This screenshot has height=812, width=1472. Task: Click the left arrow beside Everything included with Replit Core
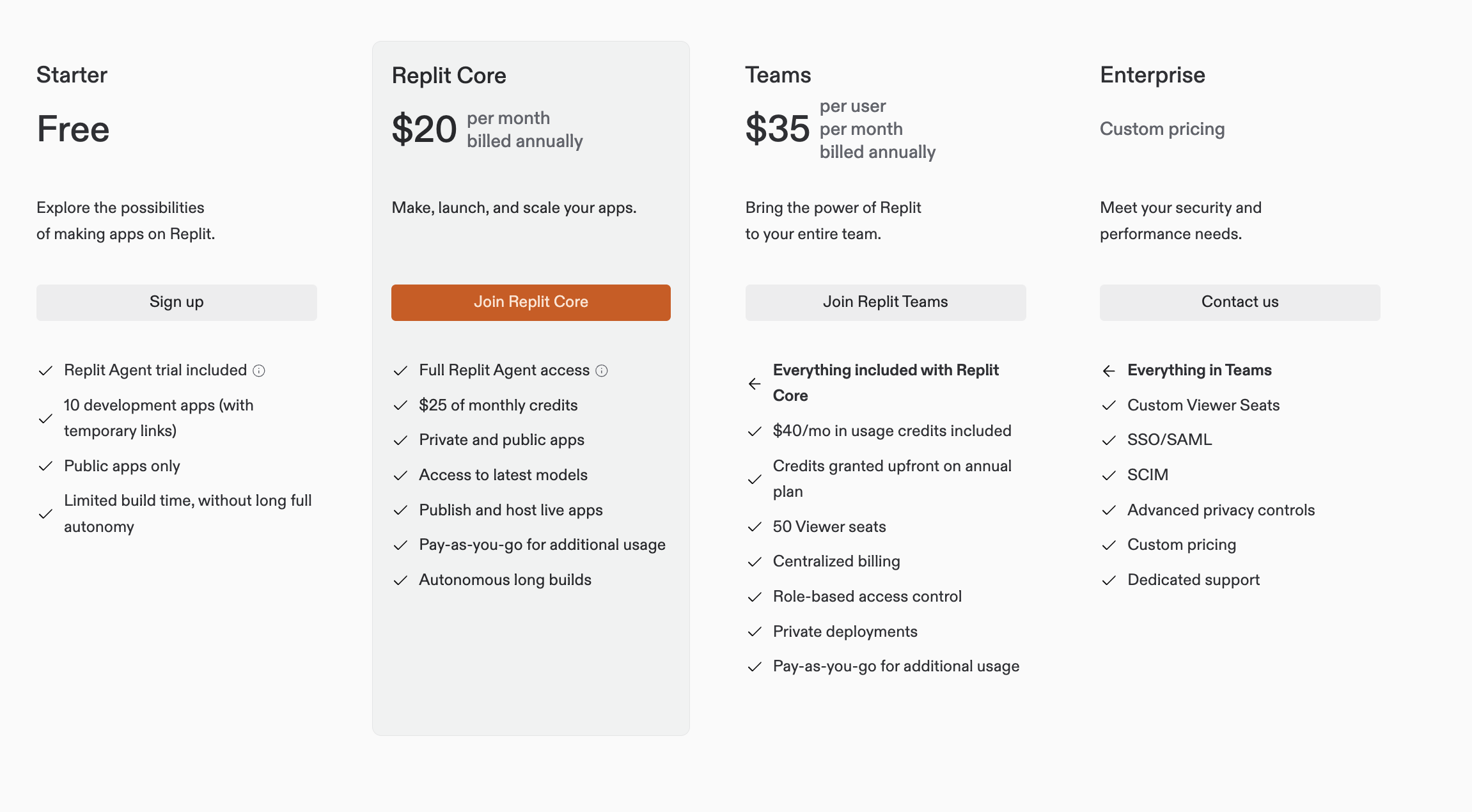point(755,384)
